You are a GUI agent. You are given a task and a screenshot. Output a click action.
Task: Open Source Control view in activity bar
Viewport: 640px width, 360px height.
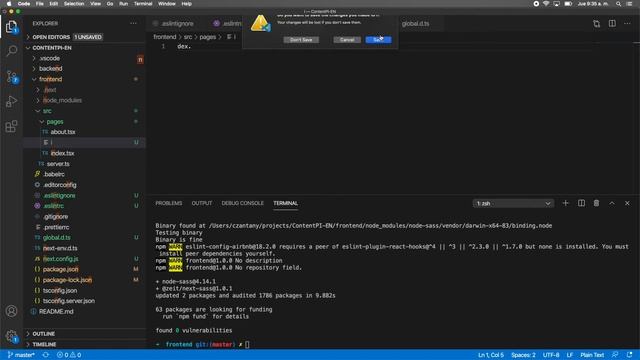point(11,76)
